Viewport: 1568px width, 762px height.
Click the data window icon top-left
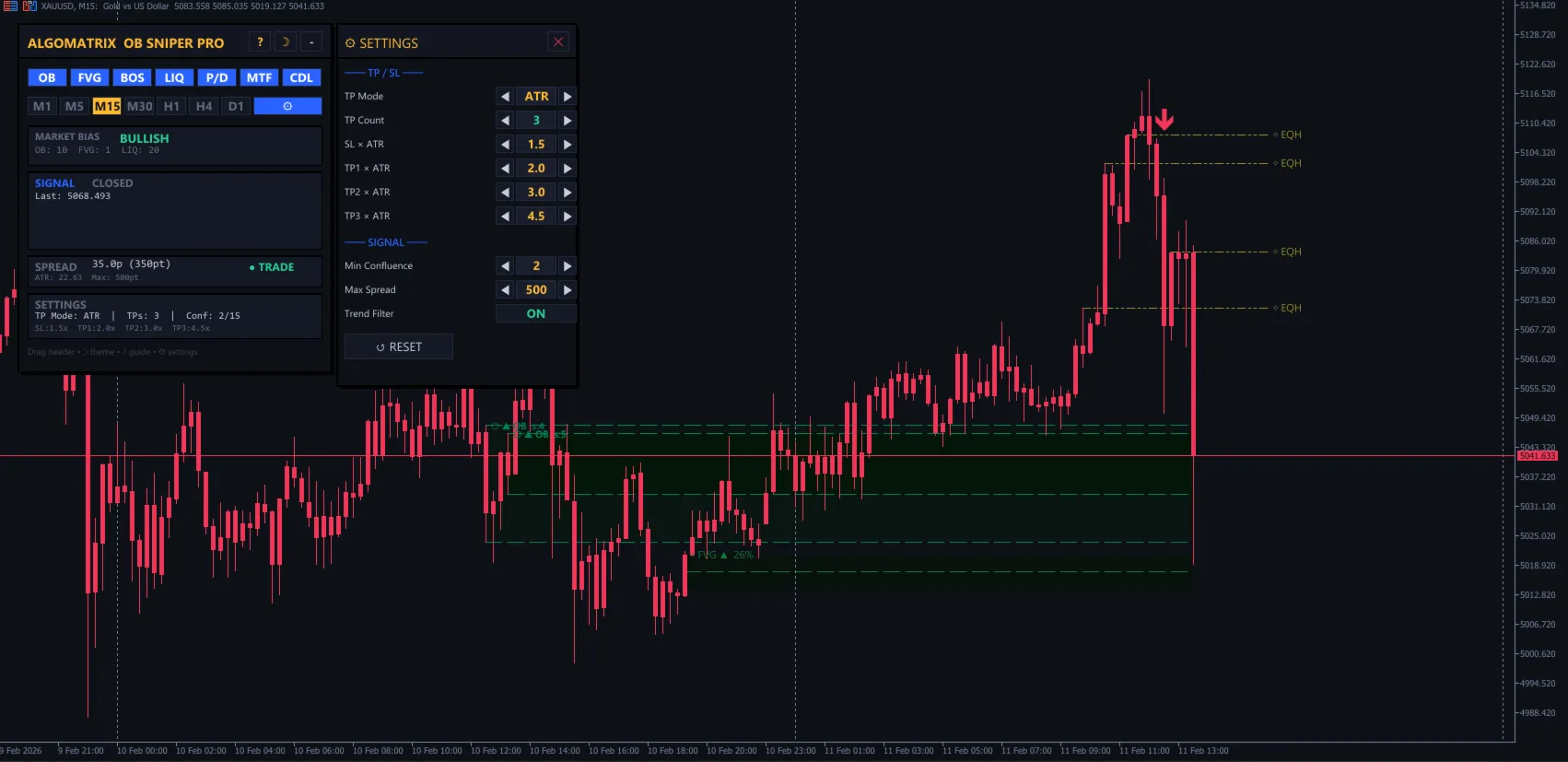tap(10, 6)
